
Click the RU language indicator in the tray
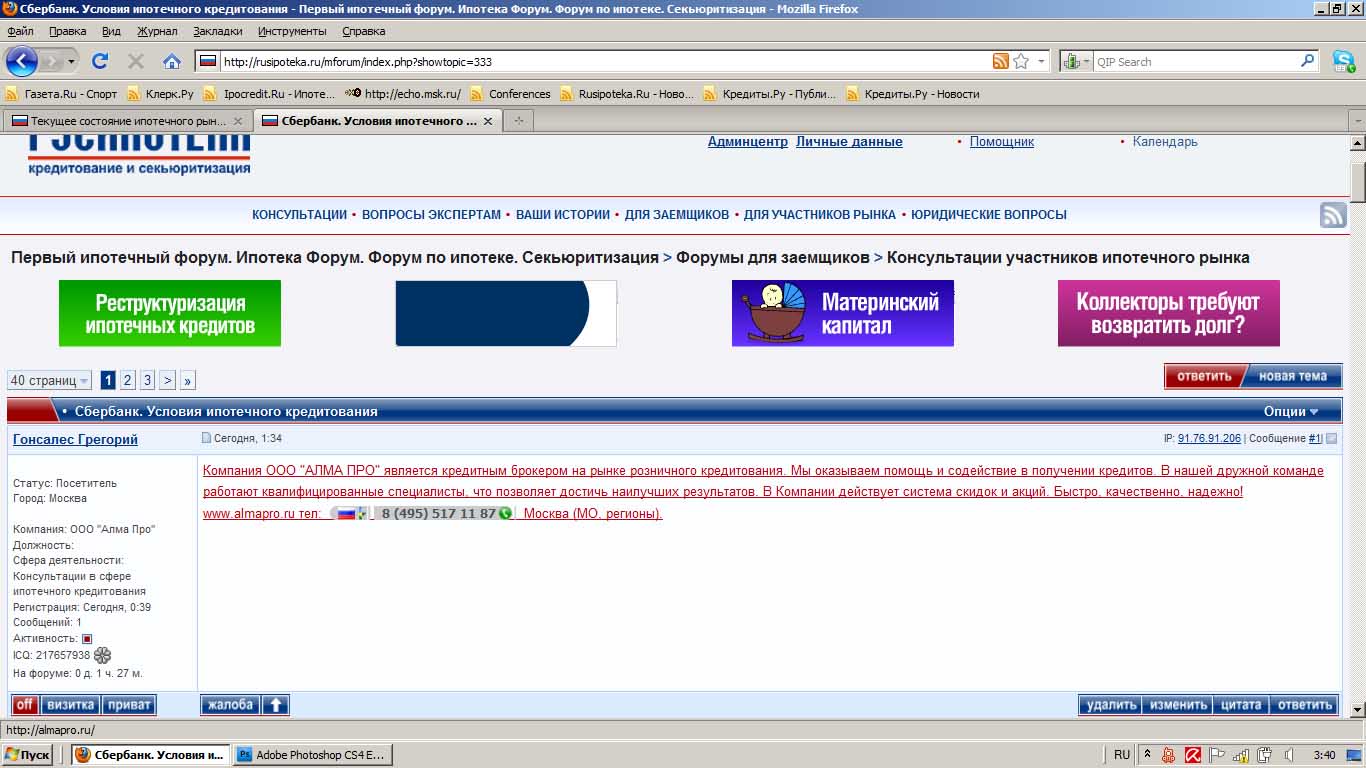[x=1122, y=755]
